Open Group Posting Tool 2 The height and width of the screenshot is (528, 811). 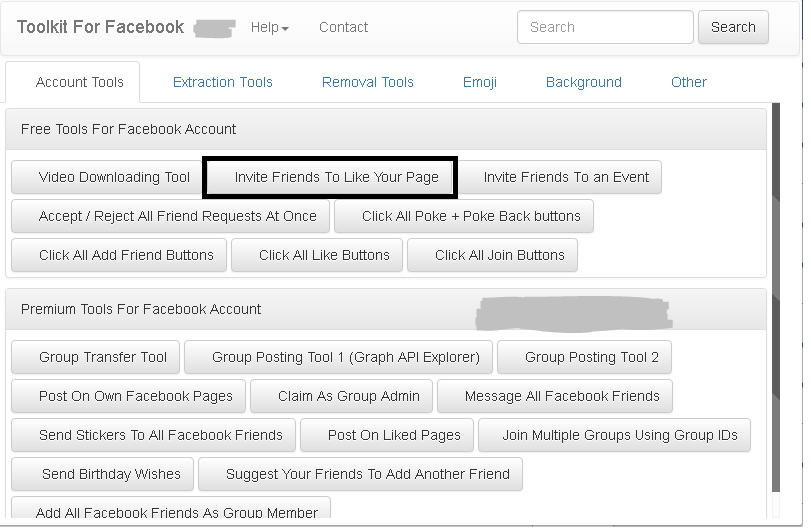pyautogui.click(x=584, y=357)
